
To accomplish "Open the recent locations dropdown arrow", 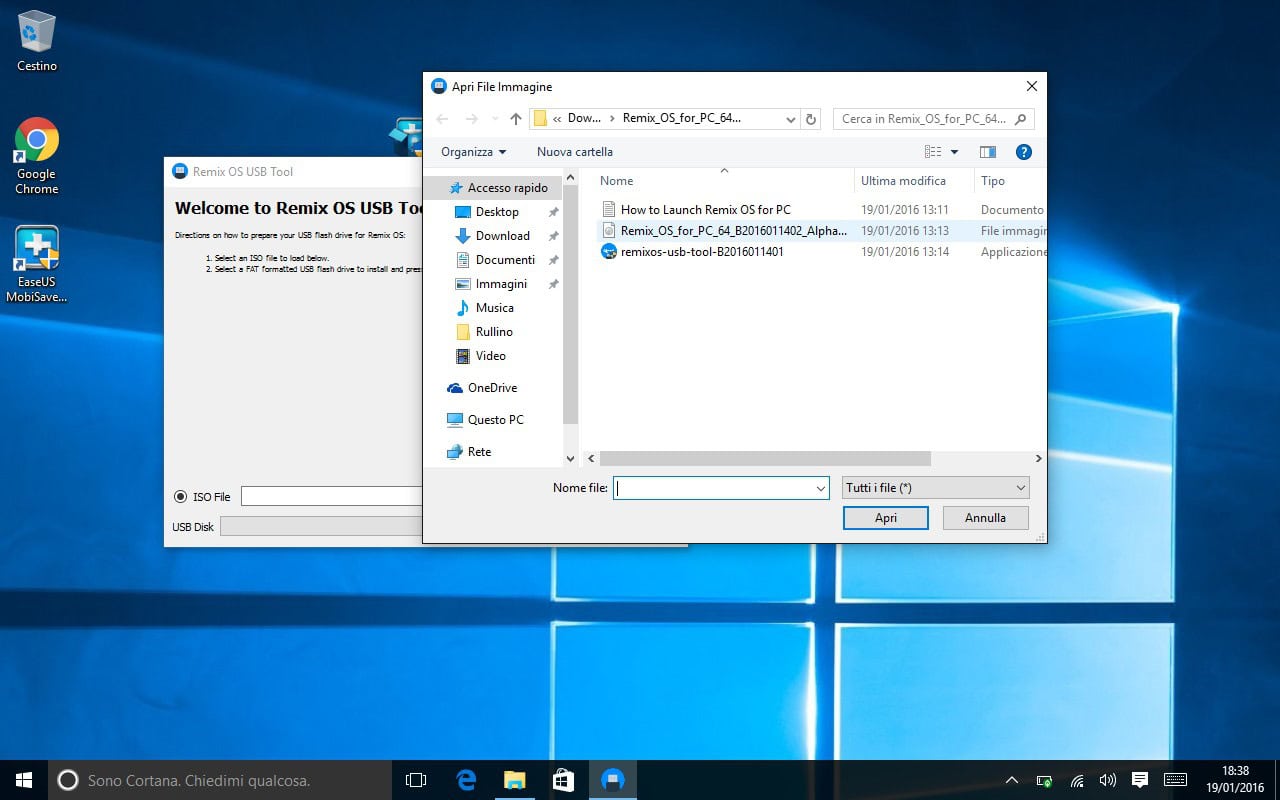I will click(495, 119).
